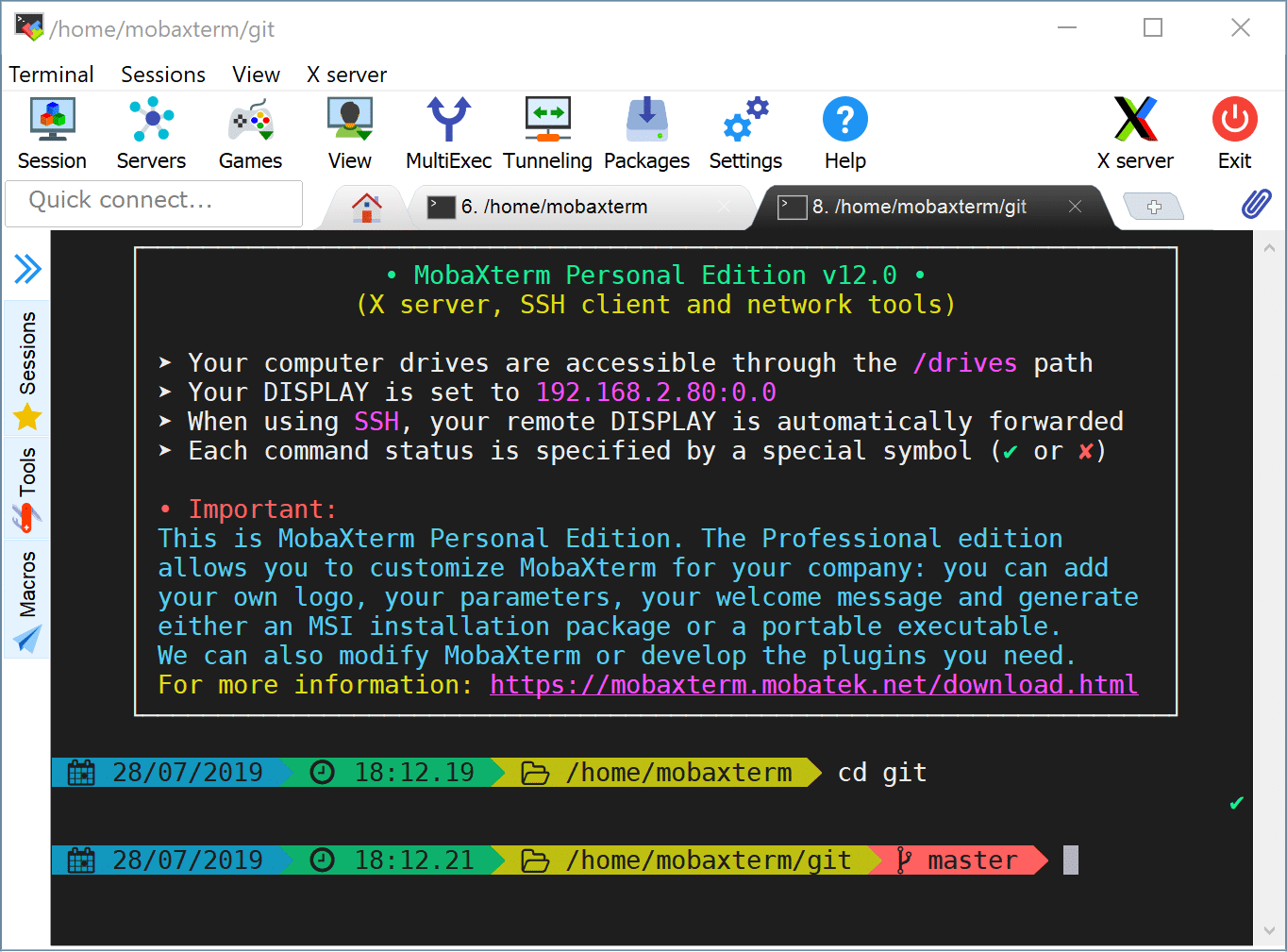Open the Sessions side panel

tap(27, 368)
